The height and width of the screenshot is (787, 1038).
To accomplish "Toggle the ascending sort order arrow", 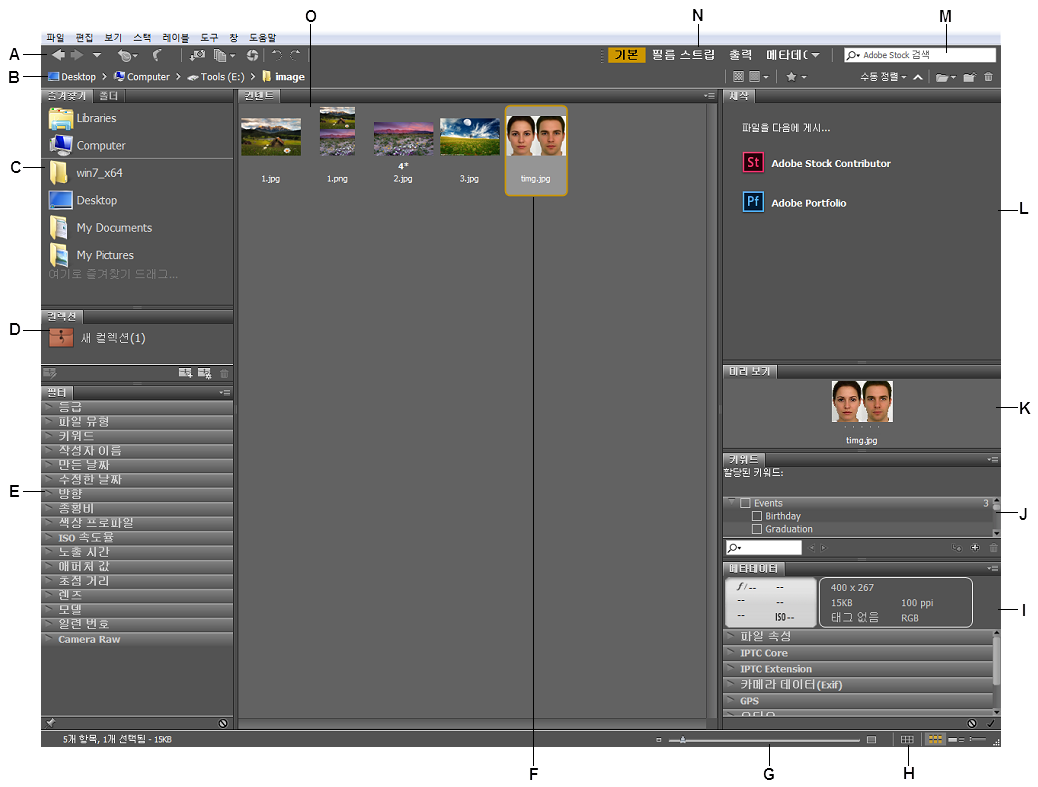I will [x=918, y=77].
